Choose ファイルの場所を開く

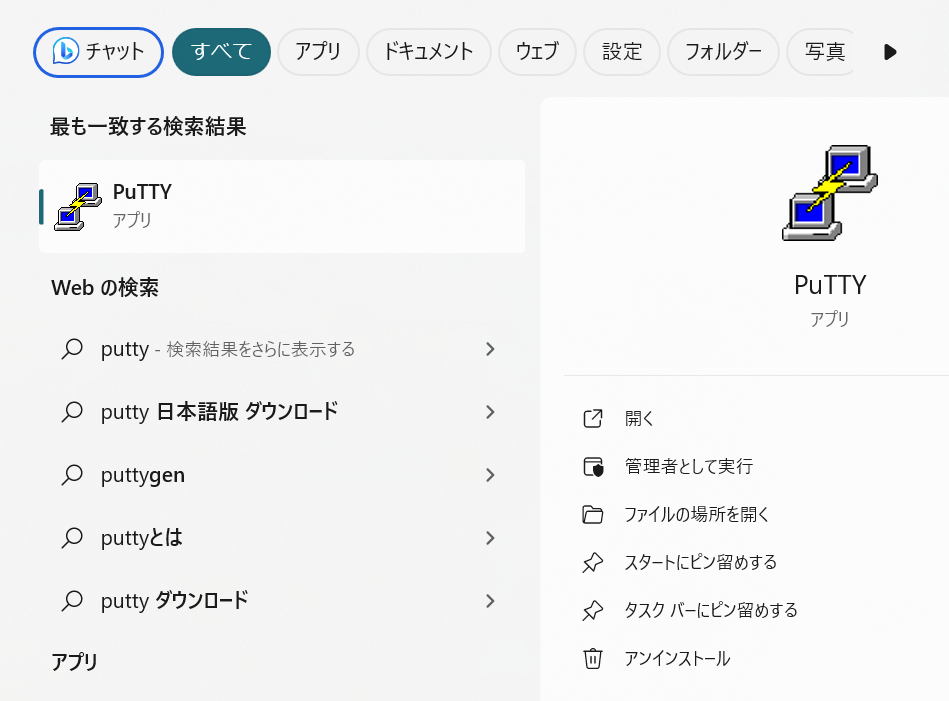[x=697, y=515]
